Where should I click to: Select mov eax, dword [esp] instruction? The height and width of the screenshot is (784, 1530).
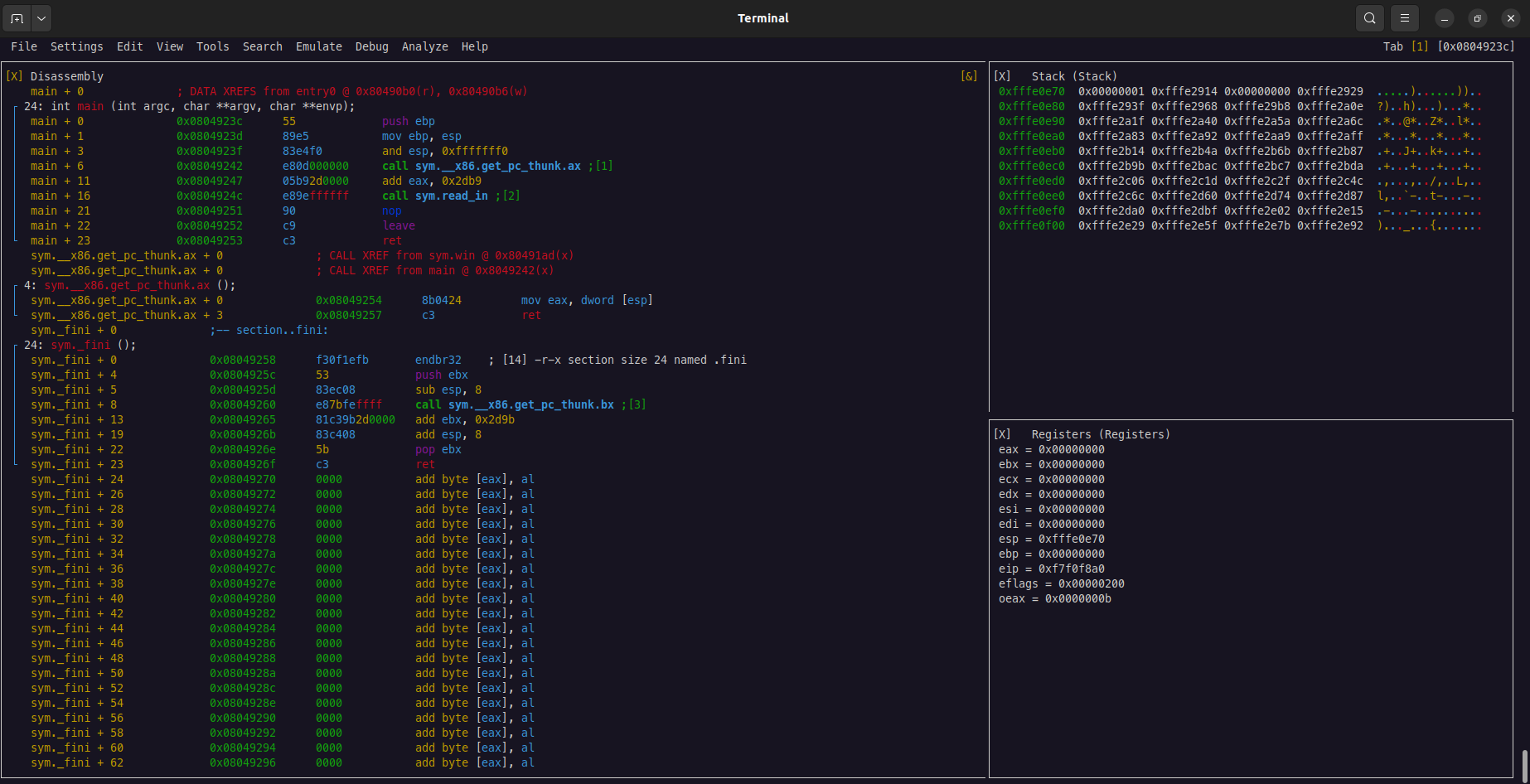tap(588, 300)
